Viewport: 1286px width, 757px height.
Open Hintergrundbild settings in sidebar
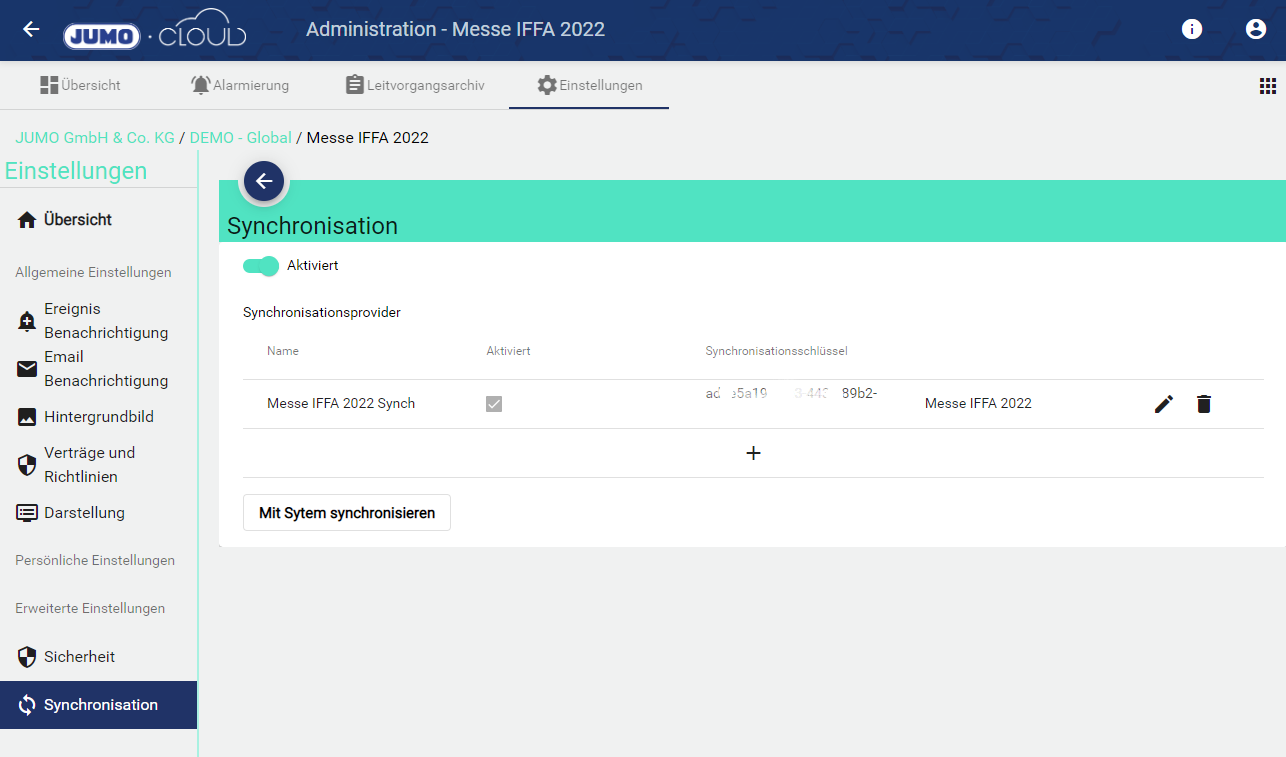click(x=98, y=417)
